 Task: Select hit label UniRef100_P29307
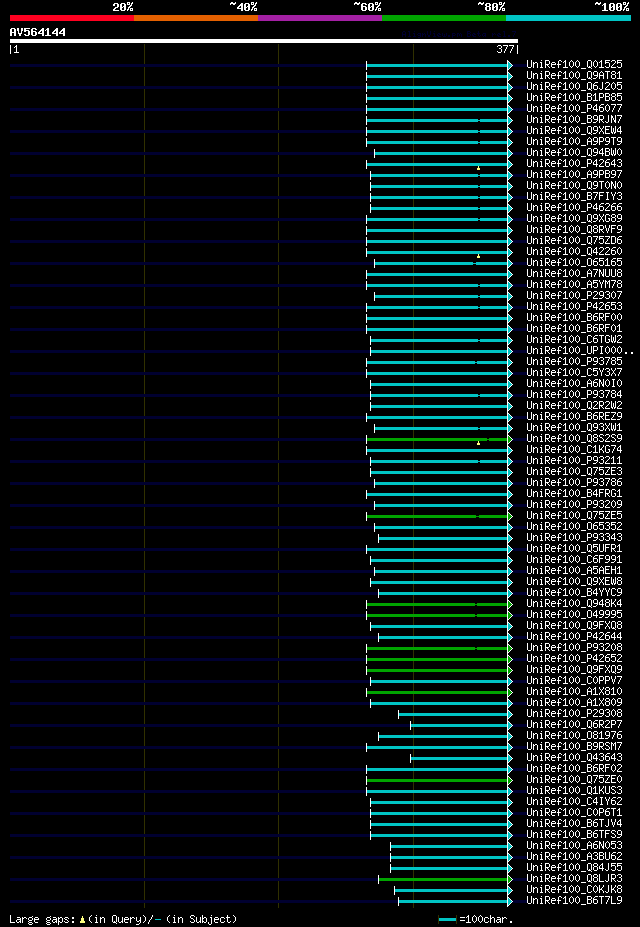coord(574,295)
